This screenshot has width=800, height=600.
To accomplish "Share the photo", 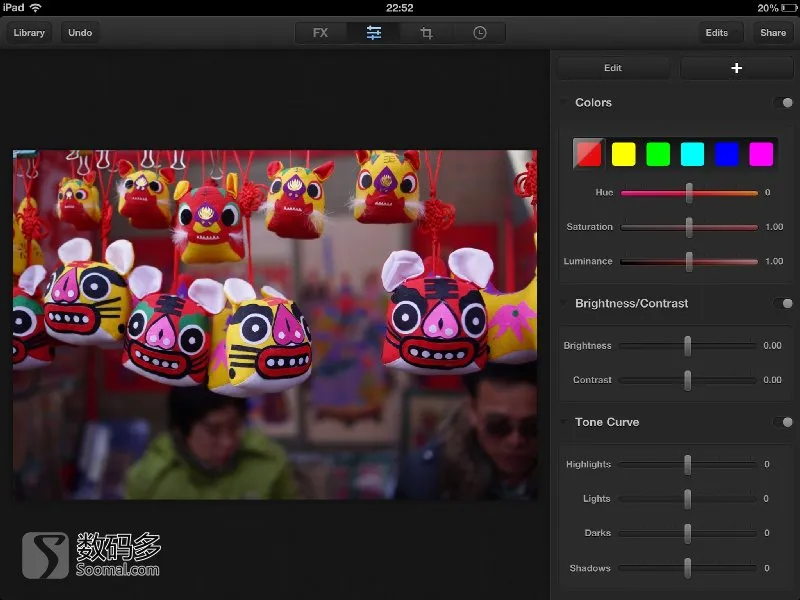I will click(773, 33).
